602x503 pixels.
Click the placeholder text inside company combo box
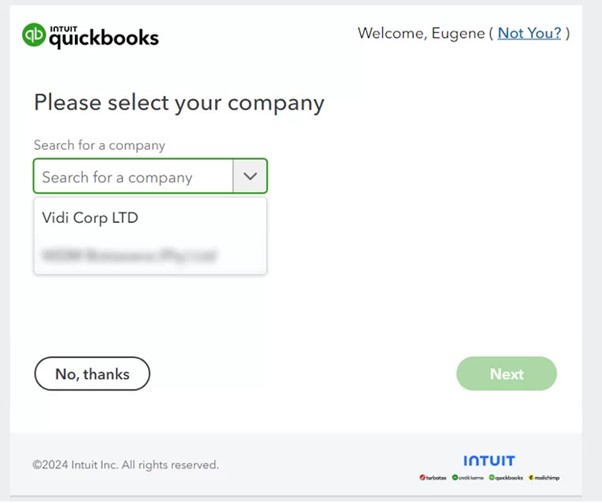(117, 177)
